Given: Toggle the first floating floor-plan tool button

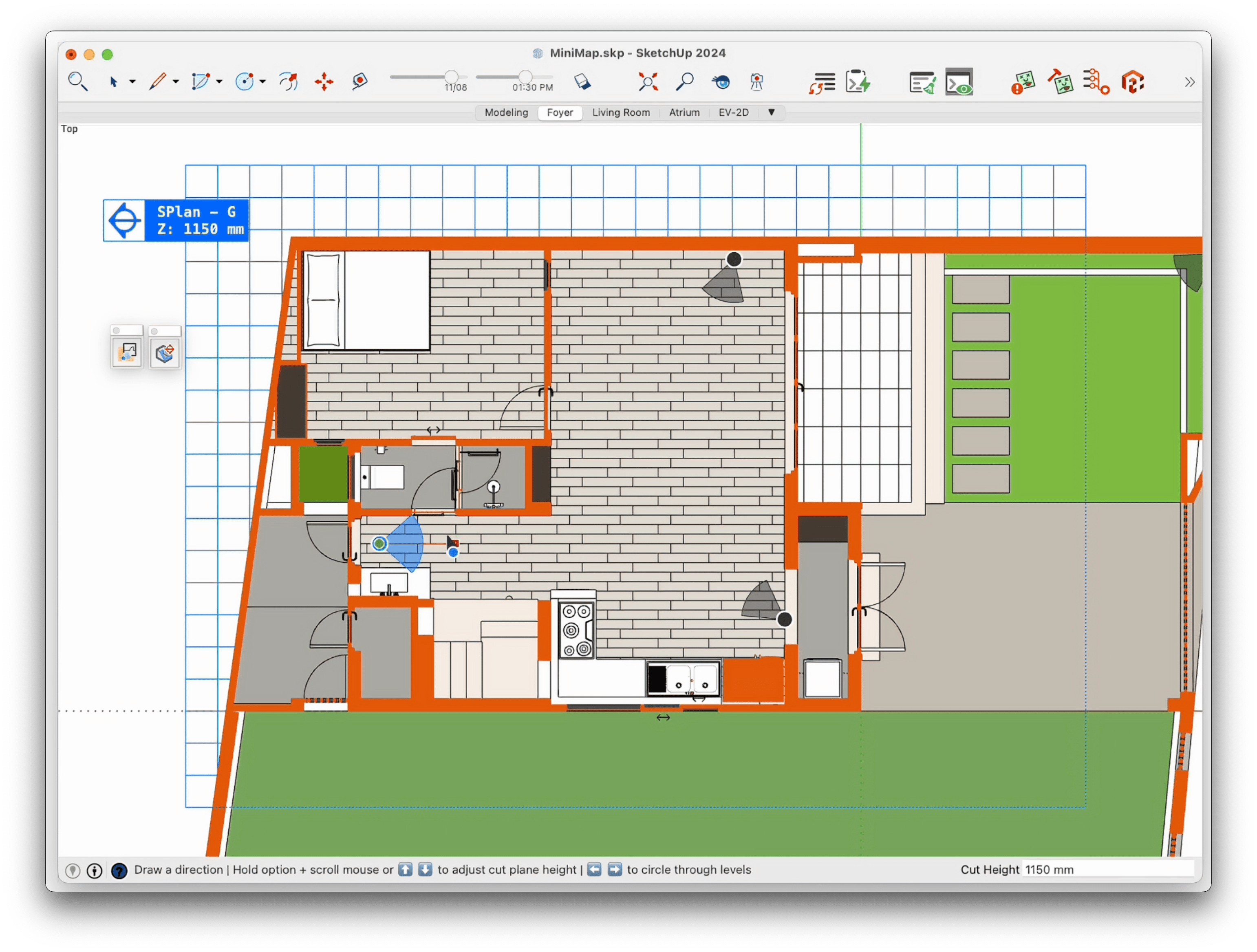Looking at the screenshot, I should (127, 353).
